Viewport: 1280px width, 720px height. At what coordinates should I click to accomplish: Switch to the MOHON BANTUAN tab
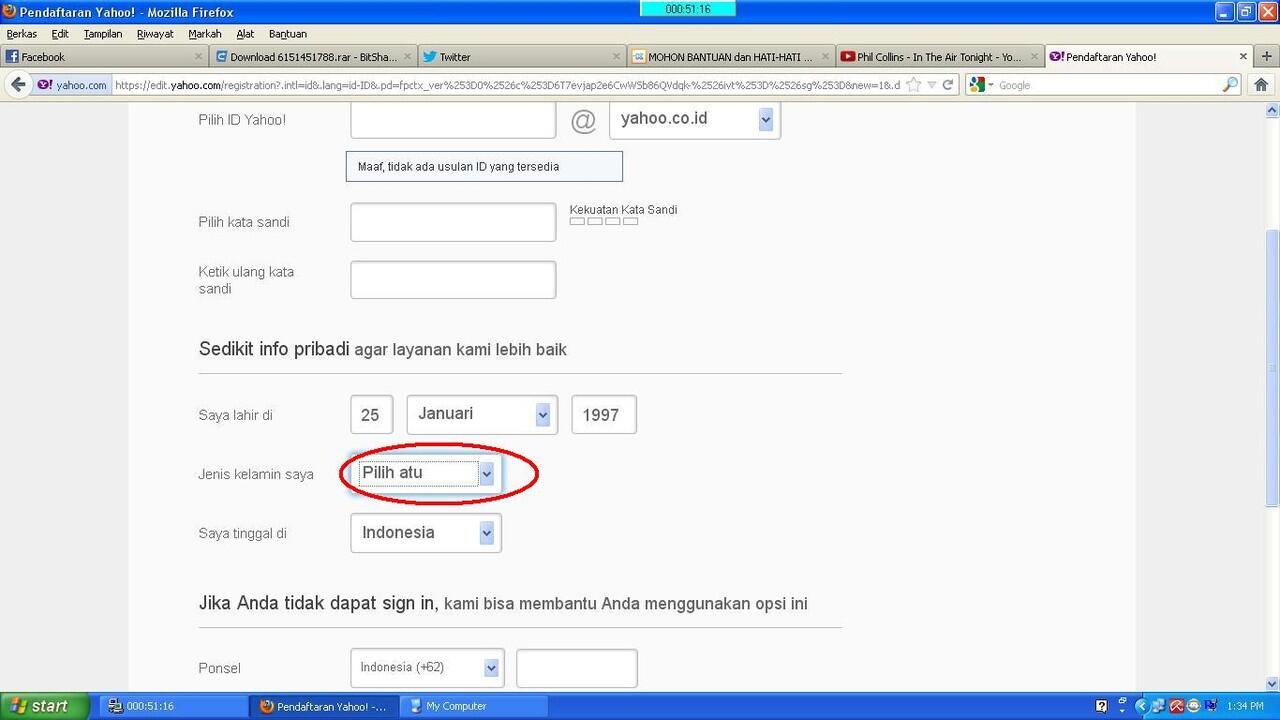coord(730,57)
